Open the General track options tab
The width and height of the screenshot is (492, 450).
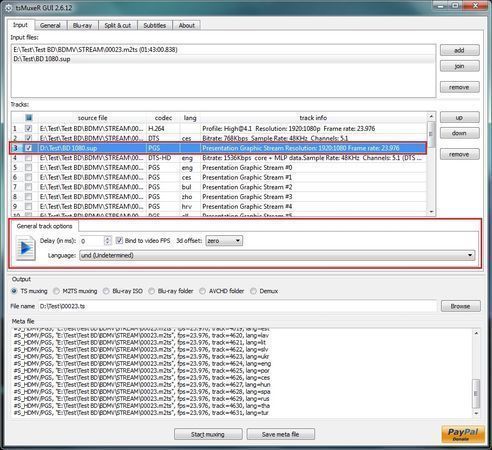pyautogui.click(x=44, y=226)
